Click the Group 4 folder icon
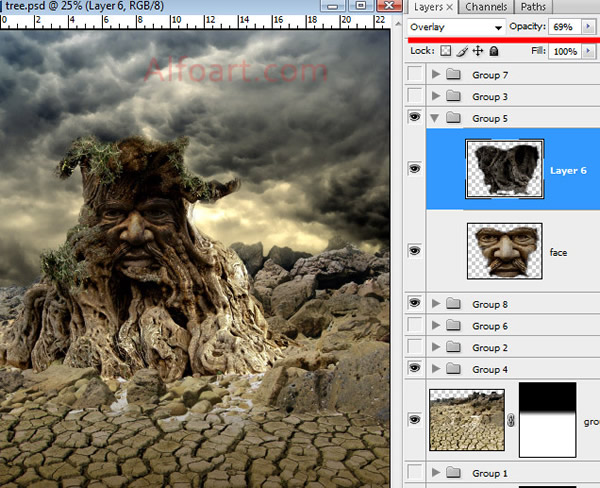Viewport: 600px width, 488px height. tap(452, 369)
